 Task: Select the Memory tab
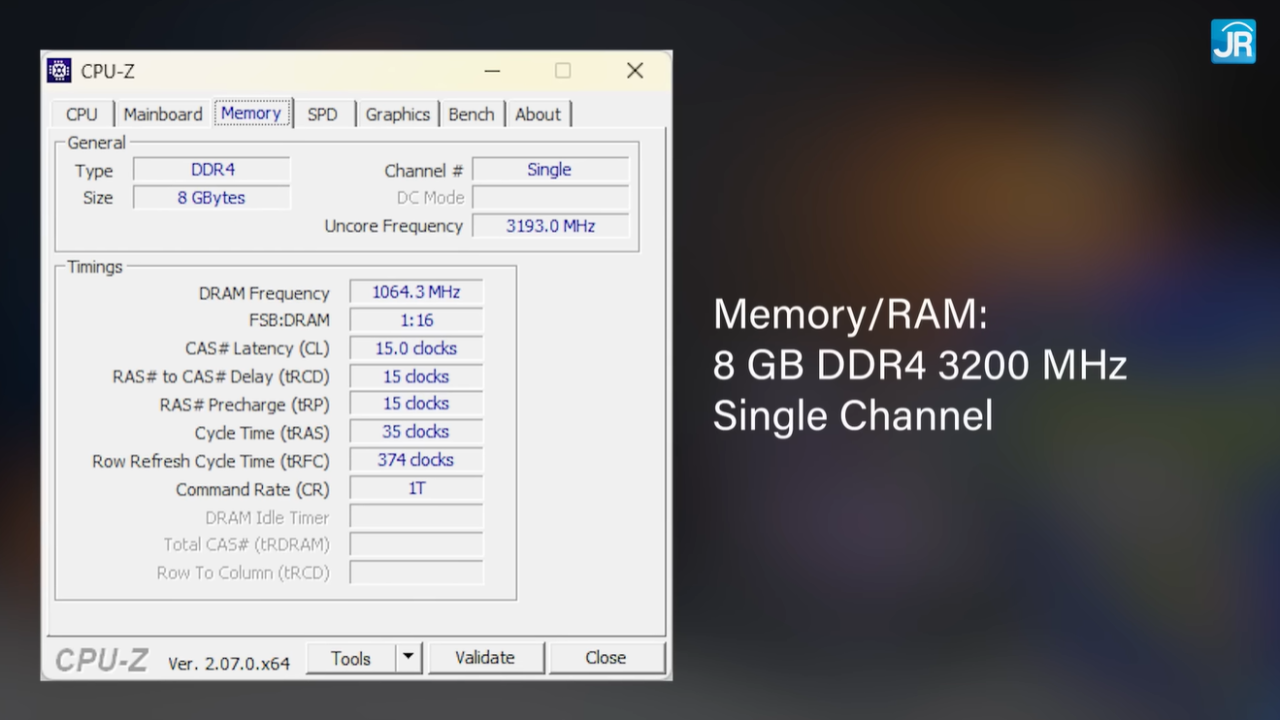(251, 113)
